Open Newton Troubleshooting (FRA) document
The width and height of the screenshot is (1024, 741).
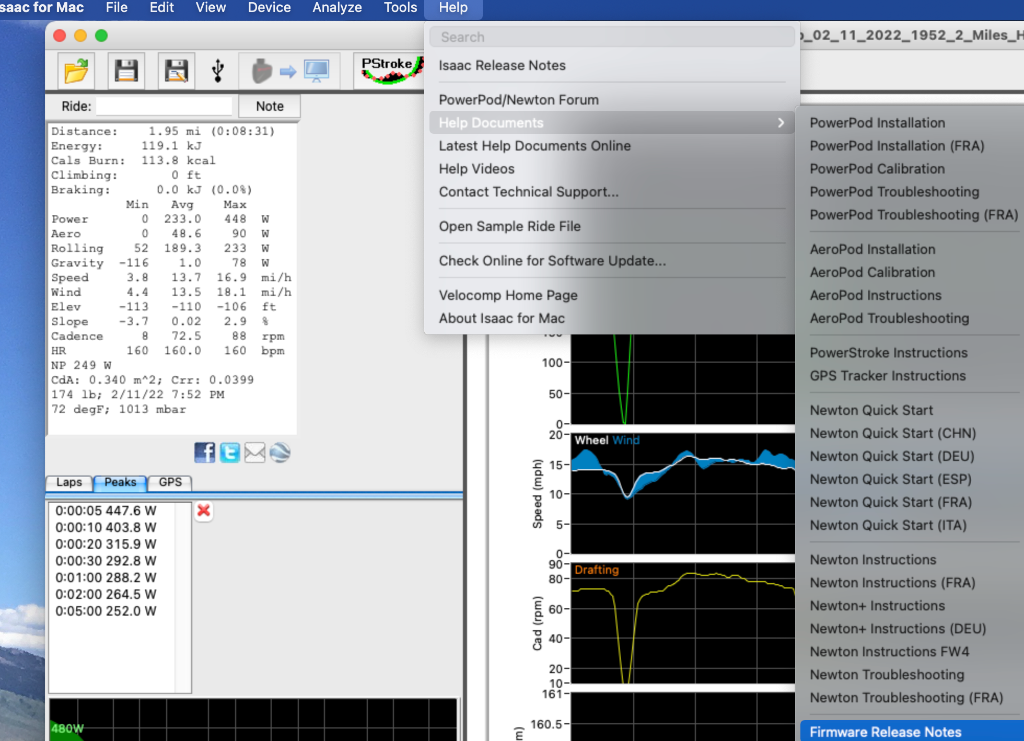[x=906, y=697]
